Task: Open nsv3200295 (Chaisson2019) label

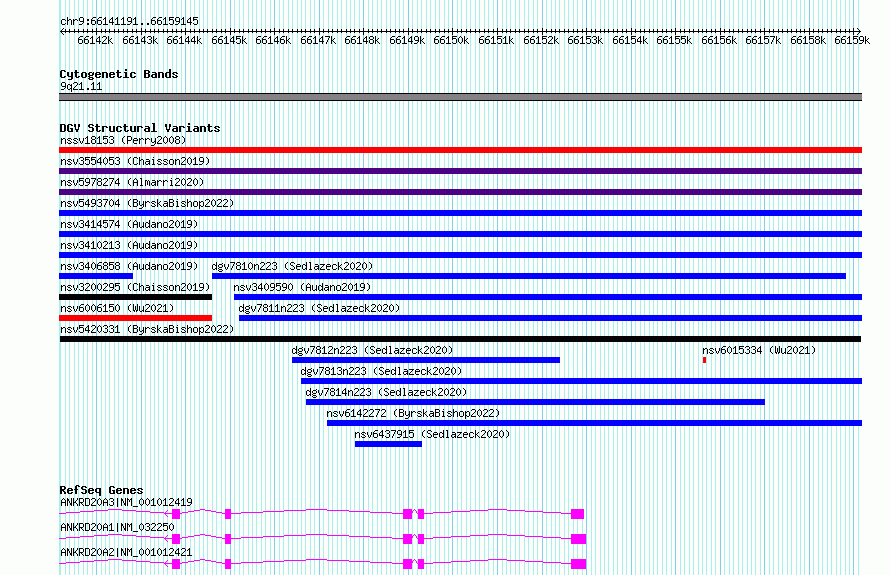Action: point(135,287)
